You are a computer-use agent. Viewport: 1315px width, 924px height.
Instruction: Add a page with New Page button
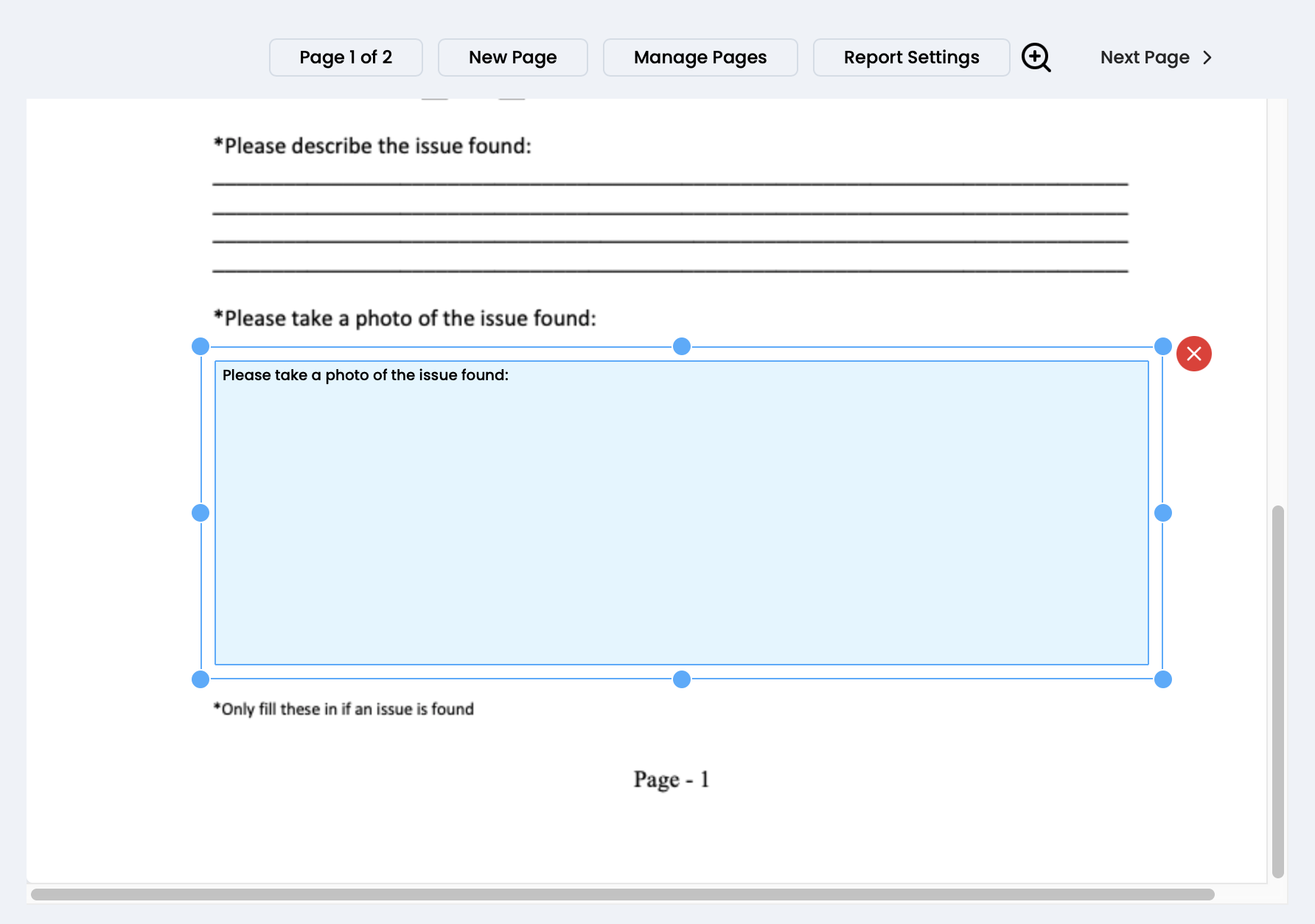pyautogui.click(x=512, y=57)
